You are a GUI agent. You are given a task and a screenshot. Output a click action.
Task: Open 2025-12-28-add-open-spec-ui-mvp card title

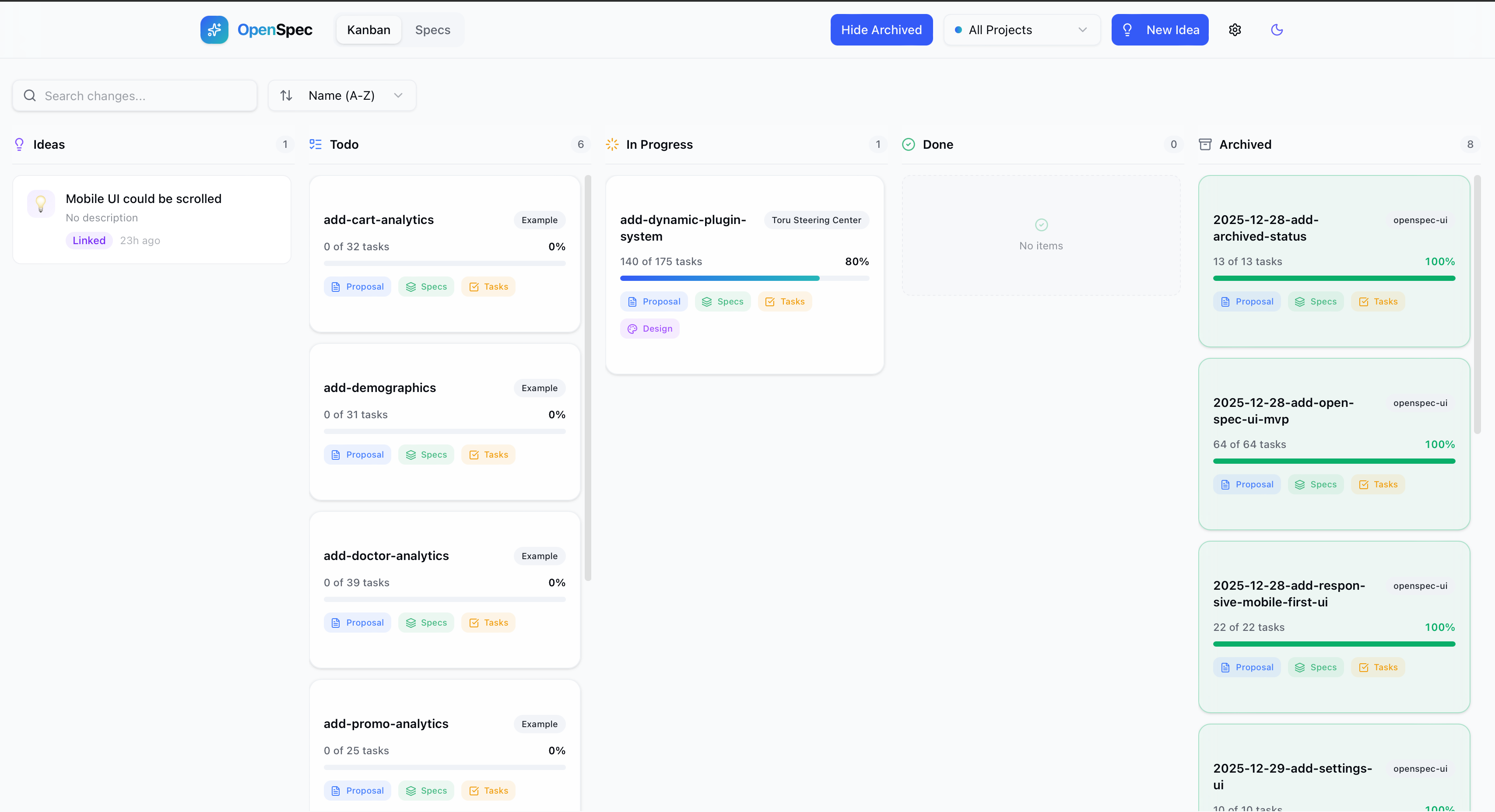(1283, 411)
